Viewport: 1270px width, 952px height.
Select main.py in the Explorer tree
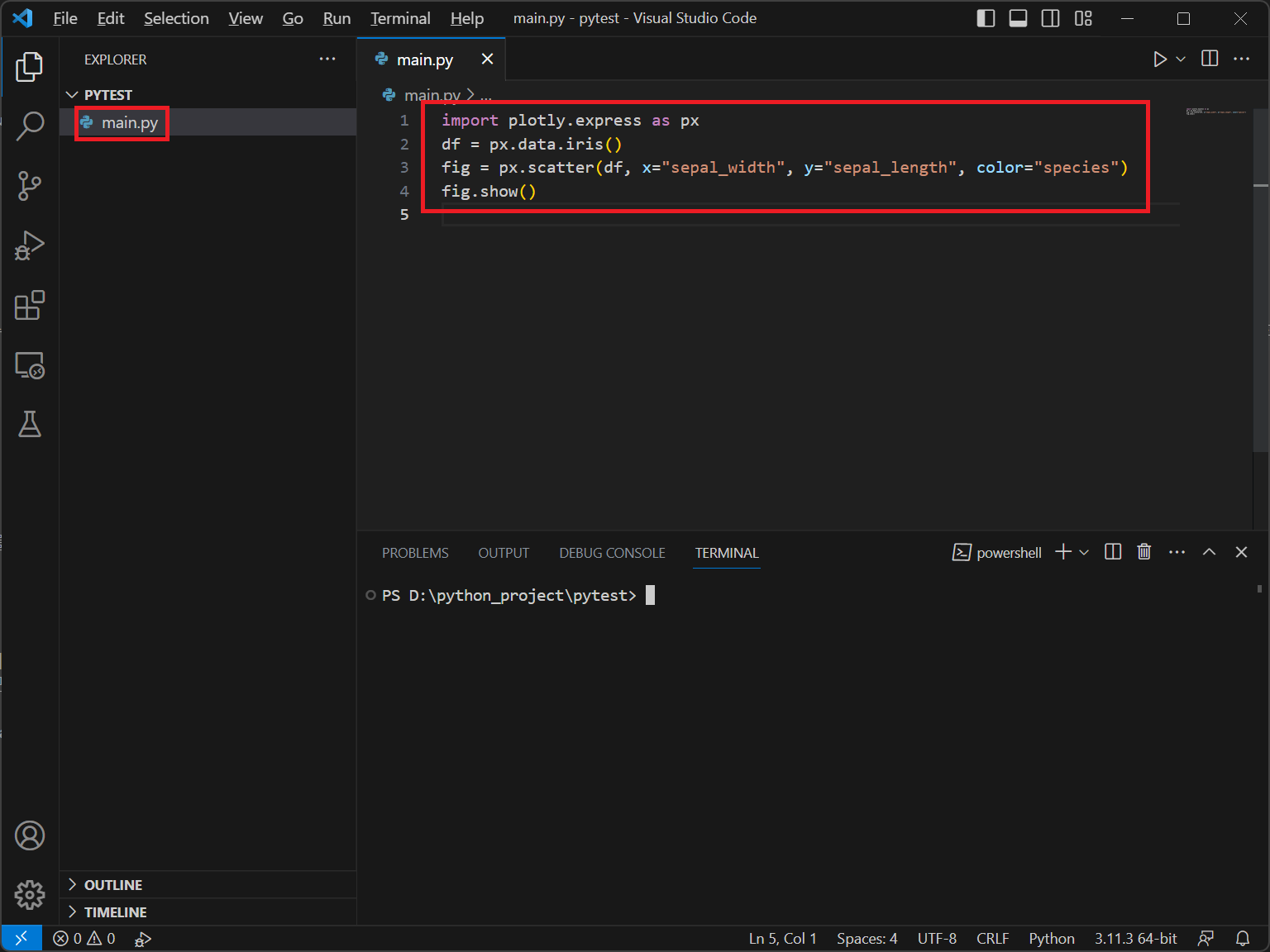(129, 123)
